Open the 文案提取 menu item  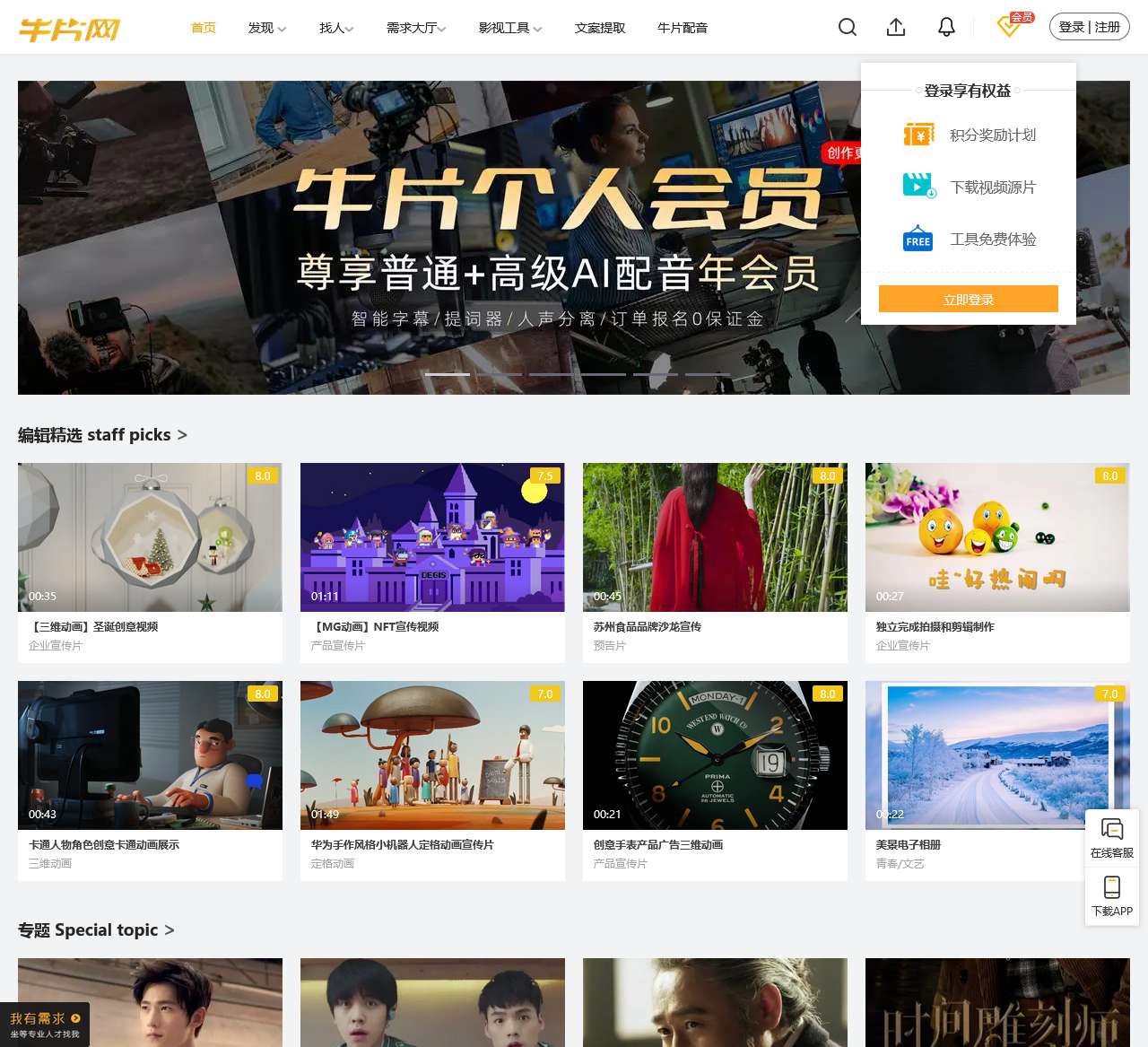point(600,28)
